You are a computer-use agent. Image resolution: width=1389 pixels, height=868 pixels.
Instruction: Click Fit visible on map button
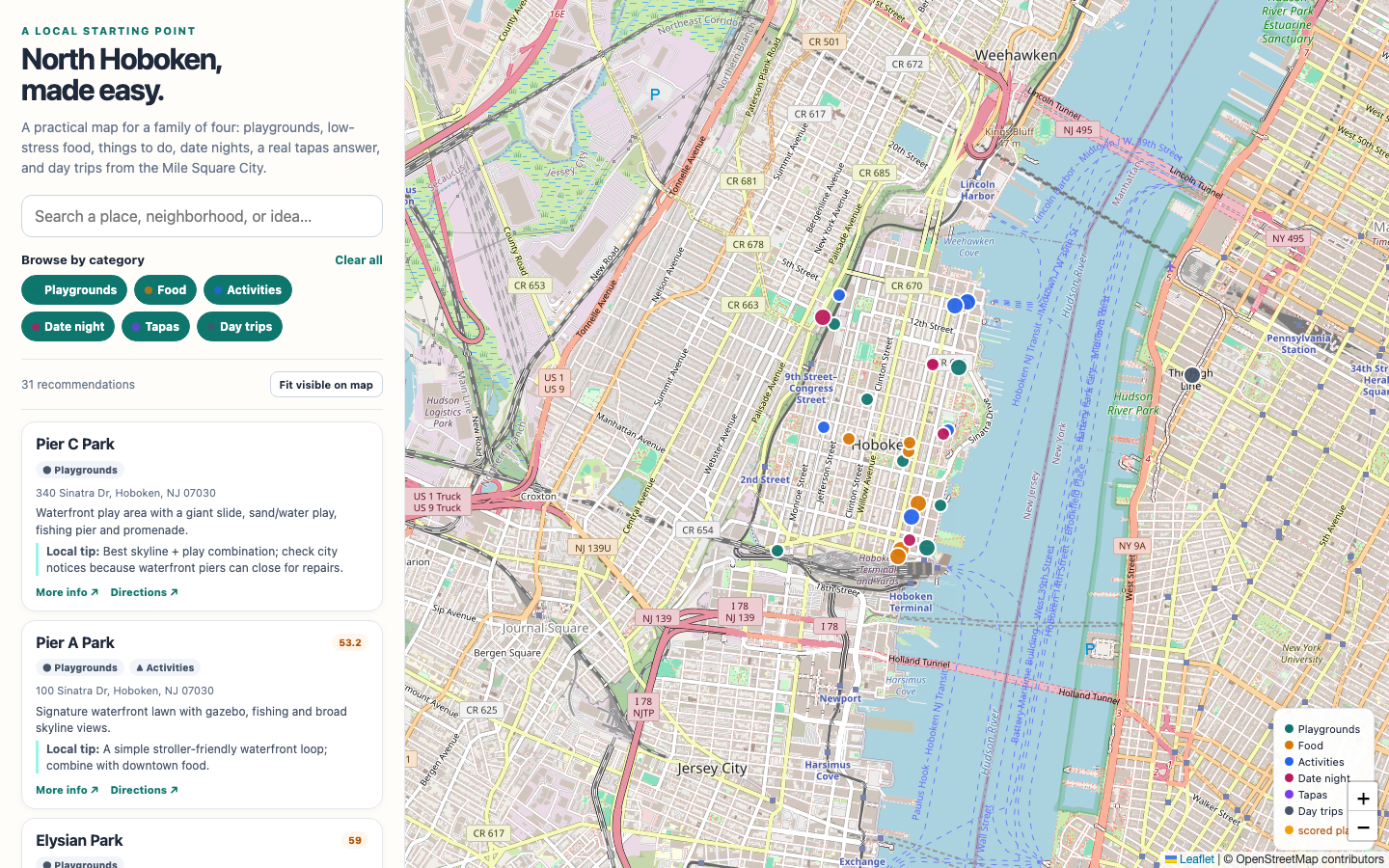pos(326,385)
